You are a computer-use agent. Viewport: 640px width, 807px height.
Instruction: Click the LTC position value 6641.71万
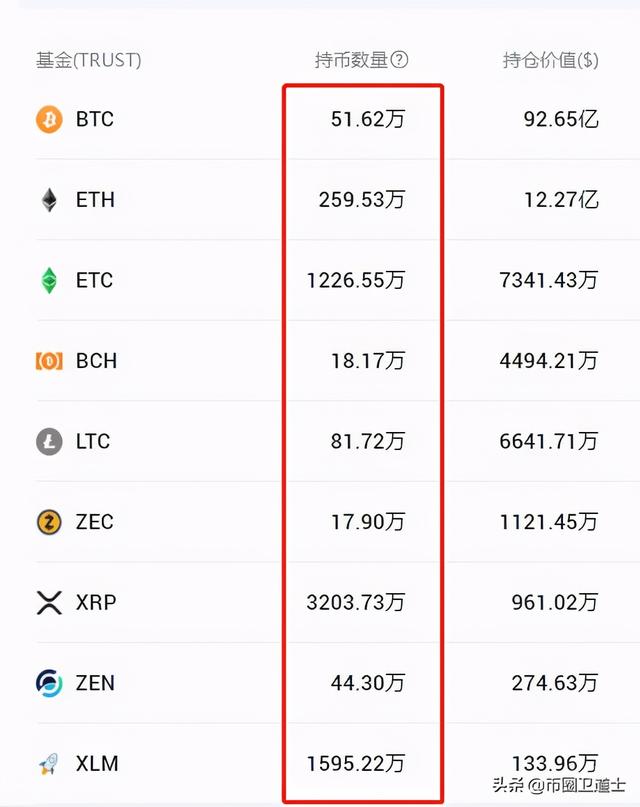(x=549, y=442)
